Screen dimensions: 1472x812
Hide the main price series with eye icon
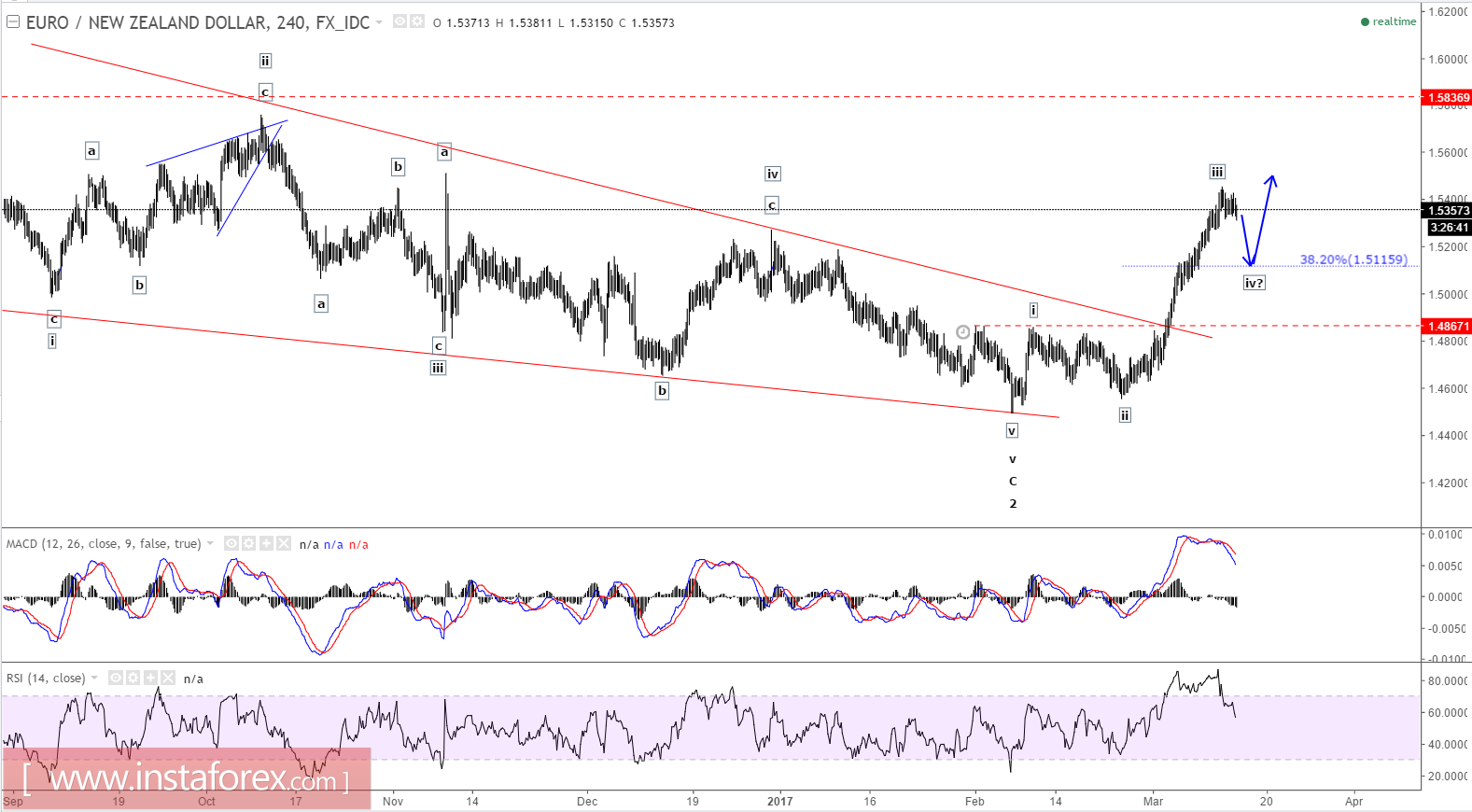coord(400,21)
